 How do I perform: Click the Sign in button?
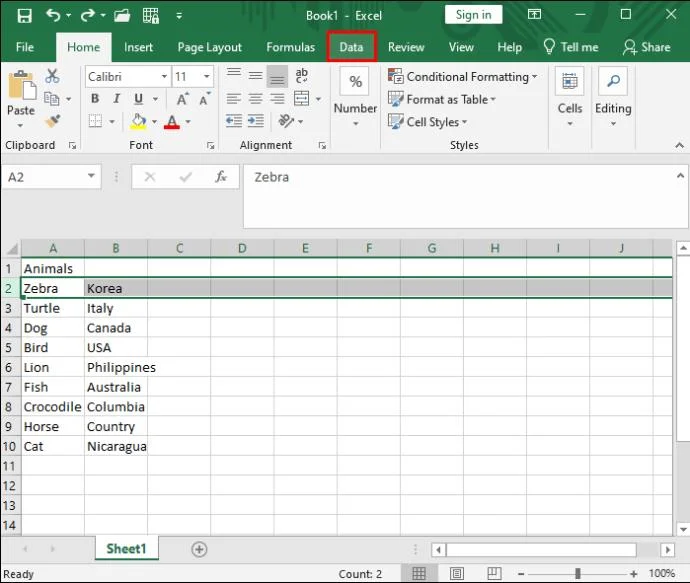click(x=473, y=15)
